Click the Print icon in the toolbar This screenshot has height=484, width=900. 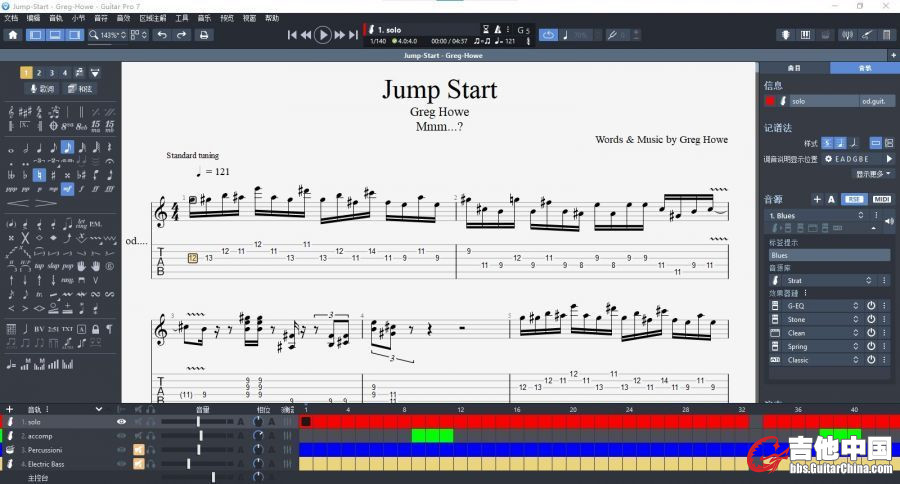tap(204, 35)
